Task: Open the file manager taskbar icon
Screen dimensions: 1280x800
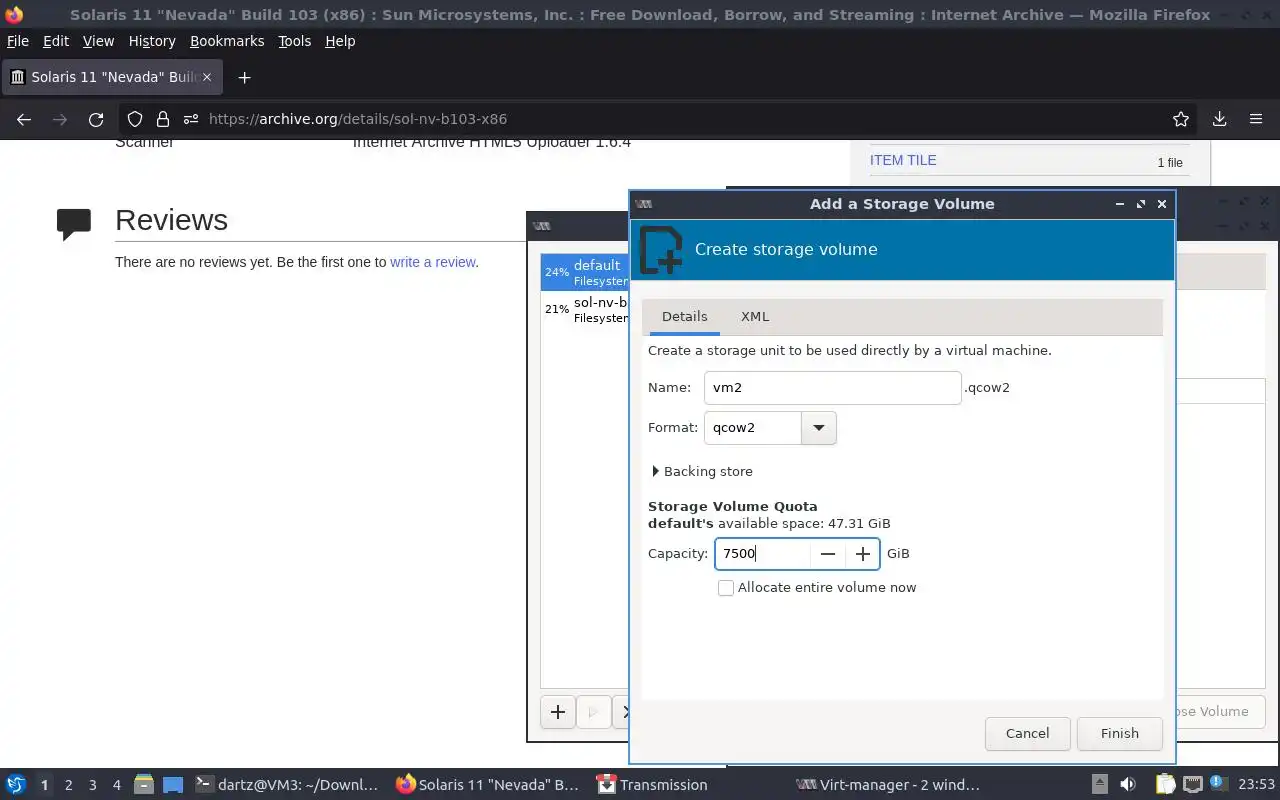Action: [x=143, y=785]
